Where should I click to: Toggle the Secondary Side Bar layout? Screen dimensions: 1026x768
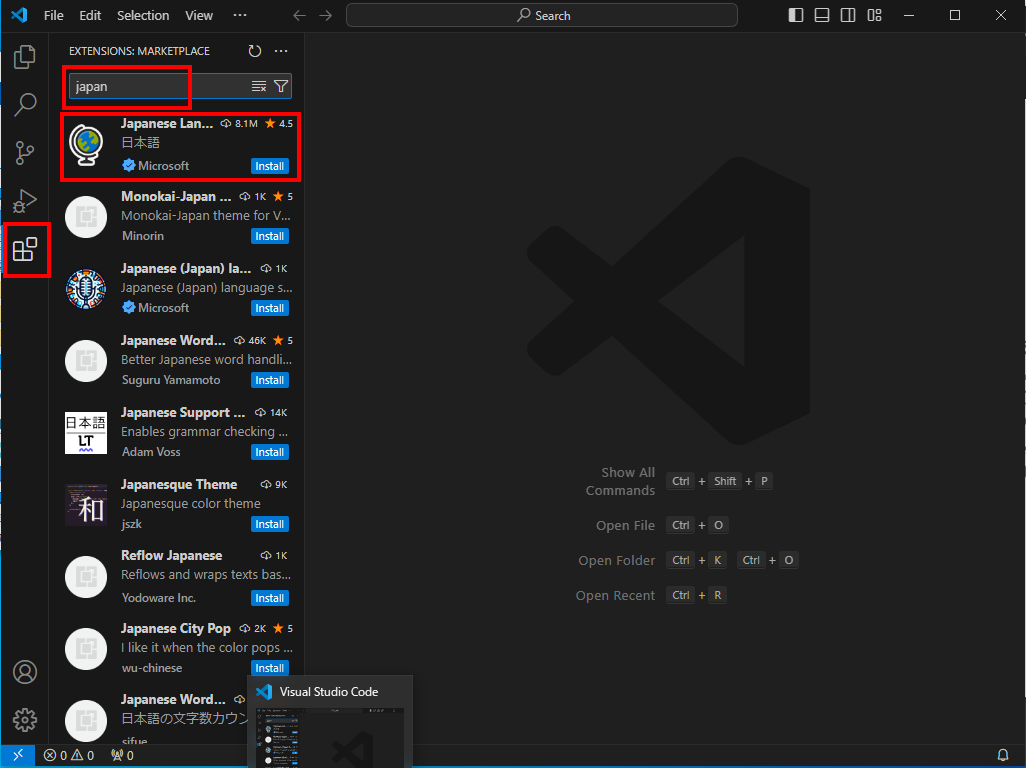point(848,15)
